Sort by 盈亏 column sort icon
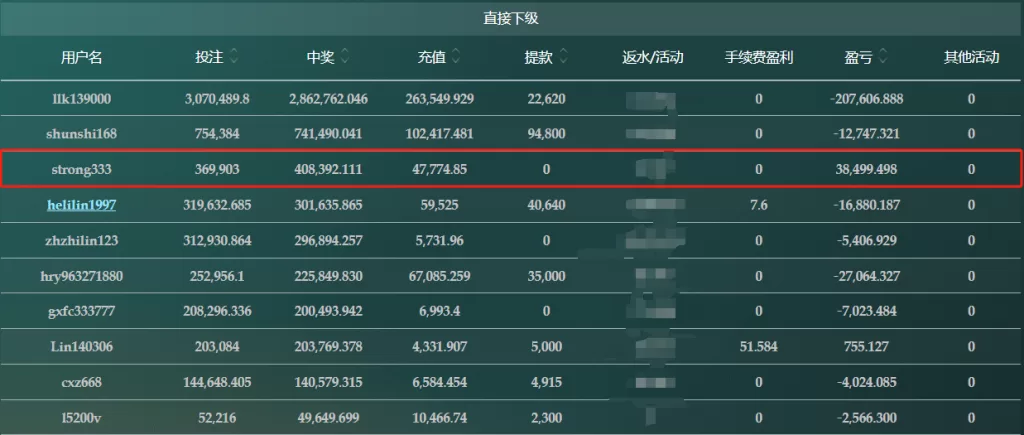 click(884, 58)
